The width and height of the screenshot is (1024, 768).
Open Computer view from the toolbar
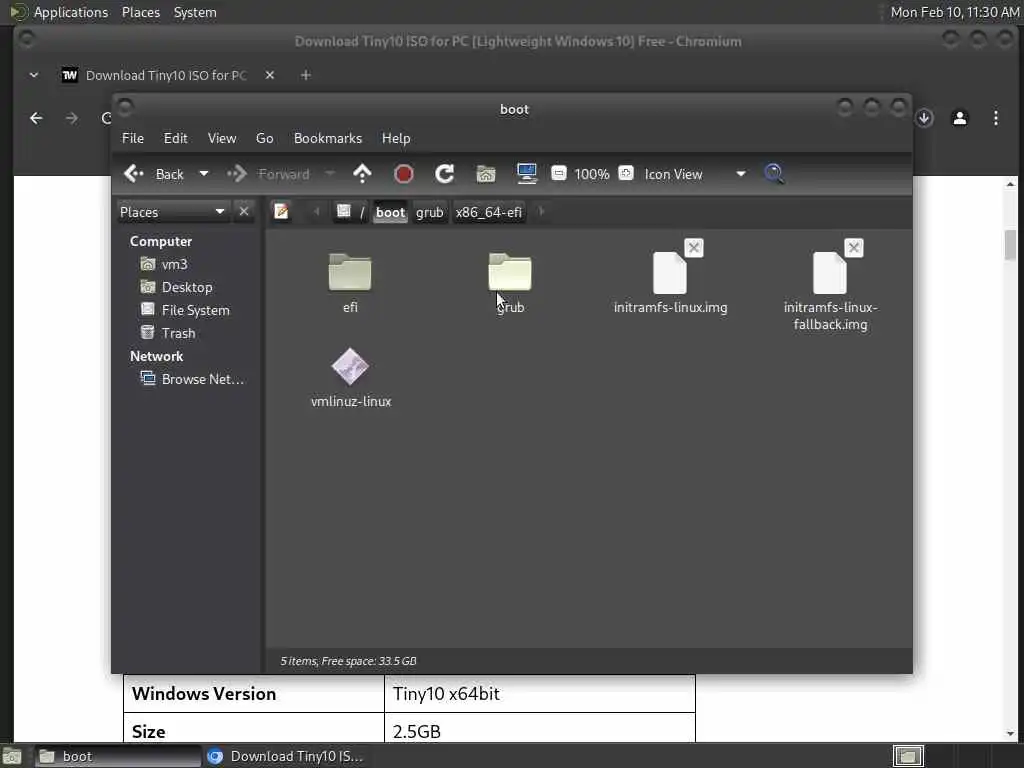(x=526, y=174)
